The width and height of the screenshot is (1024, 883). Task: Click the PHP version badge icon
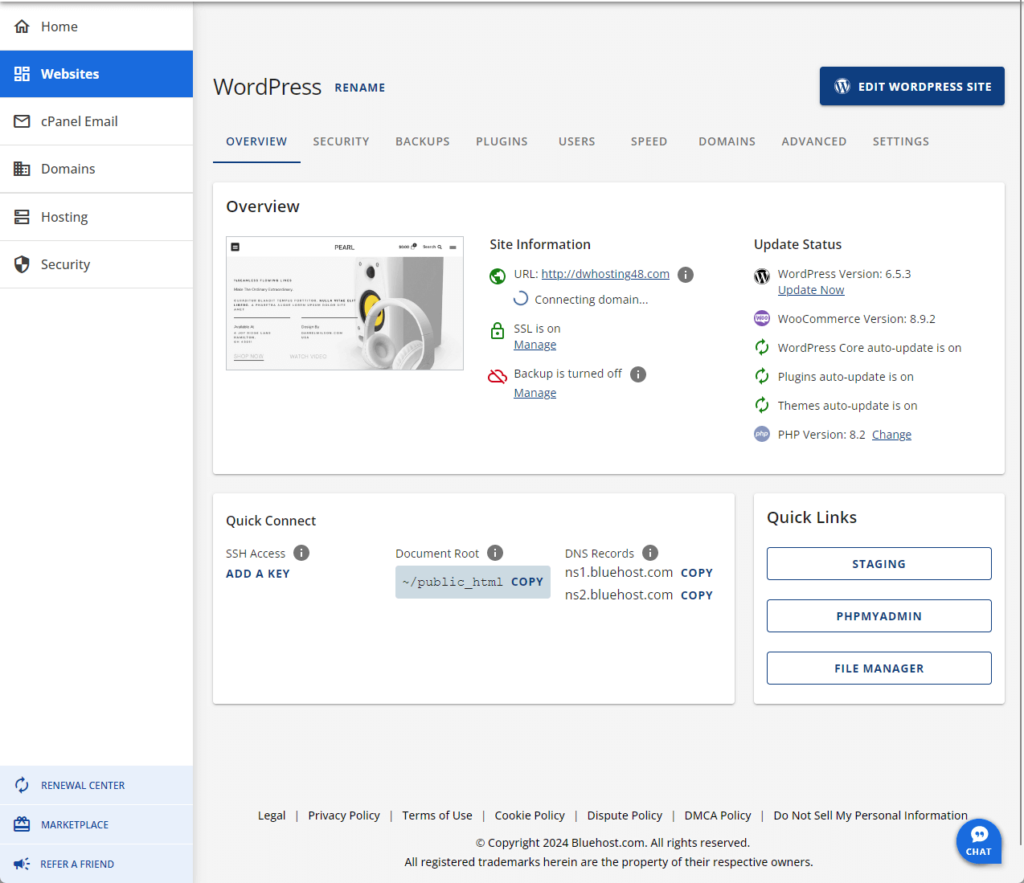pyautogui.click(x=761, y=434)
